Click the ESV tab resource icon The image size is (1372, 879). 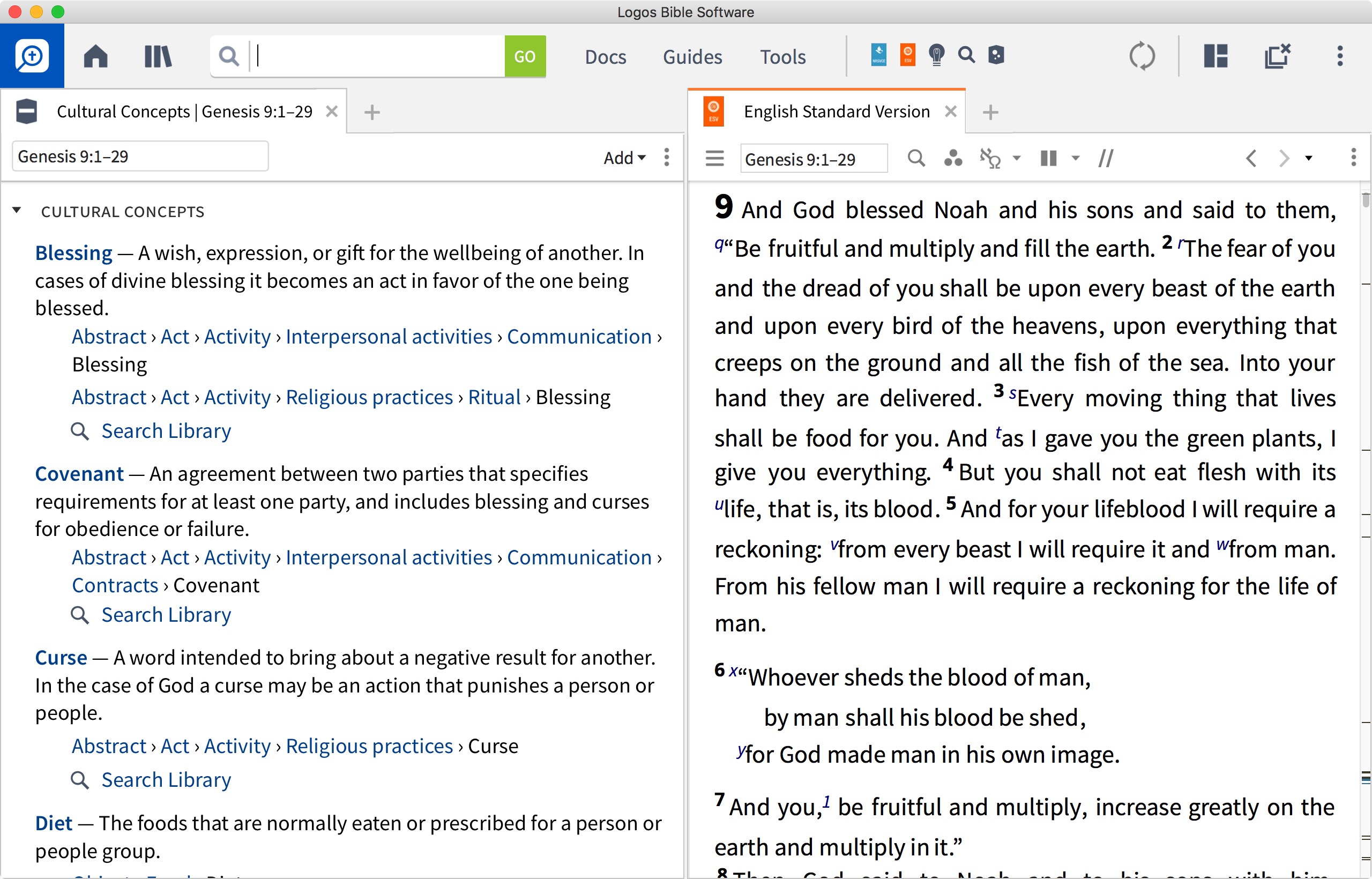pyautogui.click(x=713, y=111)
